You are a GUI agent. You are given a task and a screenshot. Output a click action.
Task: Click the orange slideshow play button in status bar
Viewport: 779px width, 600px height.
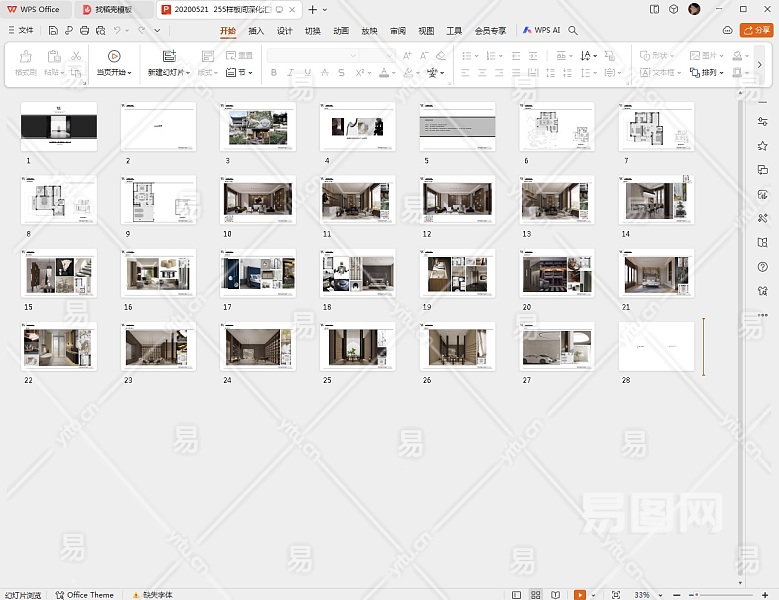tap(580, 594)
